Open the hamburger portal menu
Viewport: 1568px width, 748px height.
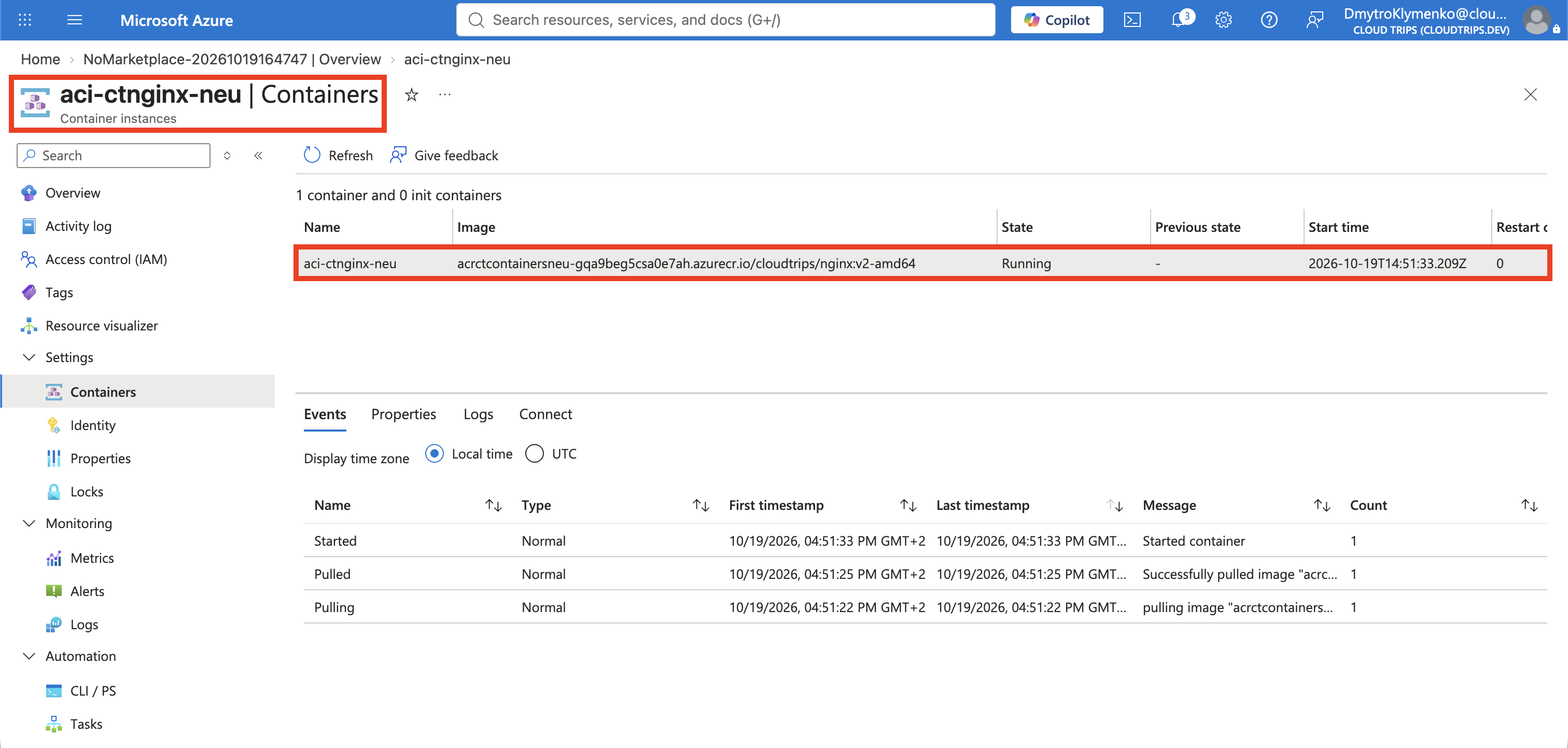coord(74,20)
